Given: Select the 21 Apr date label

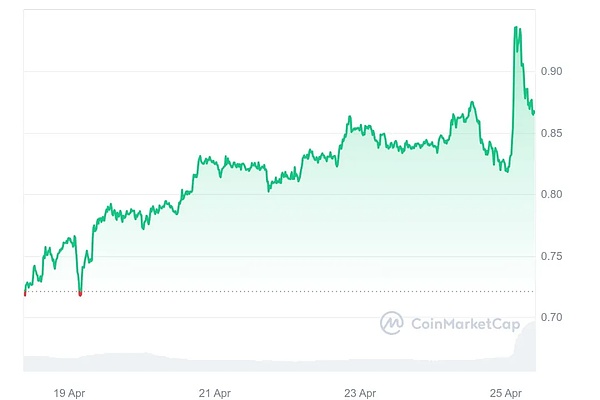Looking at the screenshot, I should pyautogui.click(x=216, y=391).
